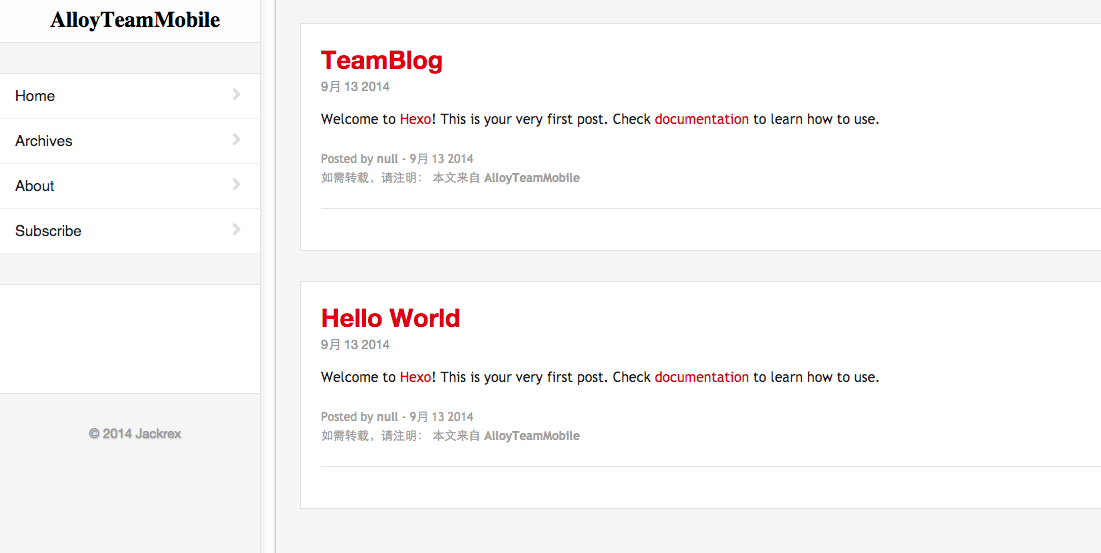Click the date under Hello World title
The image size is (1101, 553).
[355, 345]
